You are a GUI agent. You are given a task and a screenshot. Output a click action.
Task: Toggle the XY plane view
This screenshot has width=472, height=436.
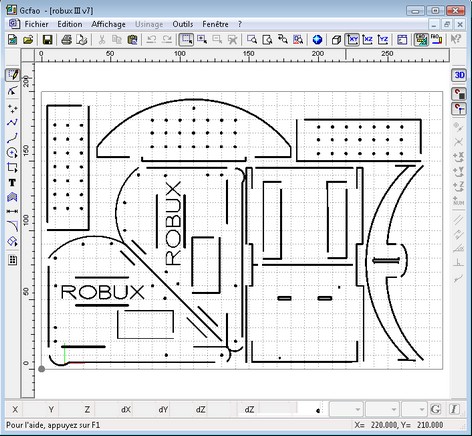352,40
